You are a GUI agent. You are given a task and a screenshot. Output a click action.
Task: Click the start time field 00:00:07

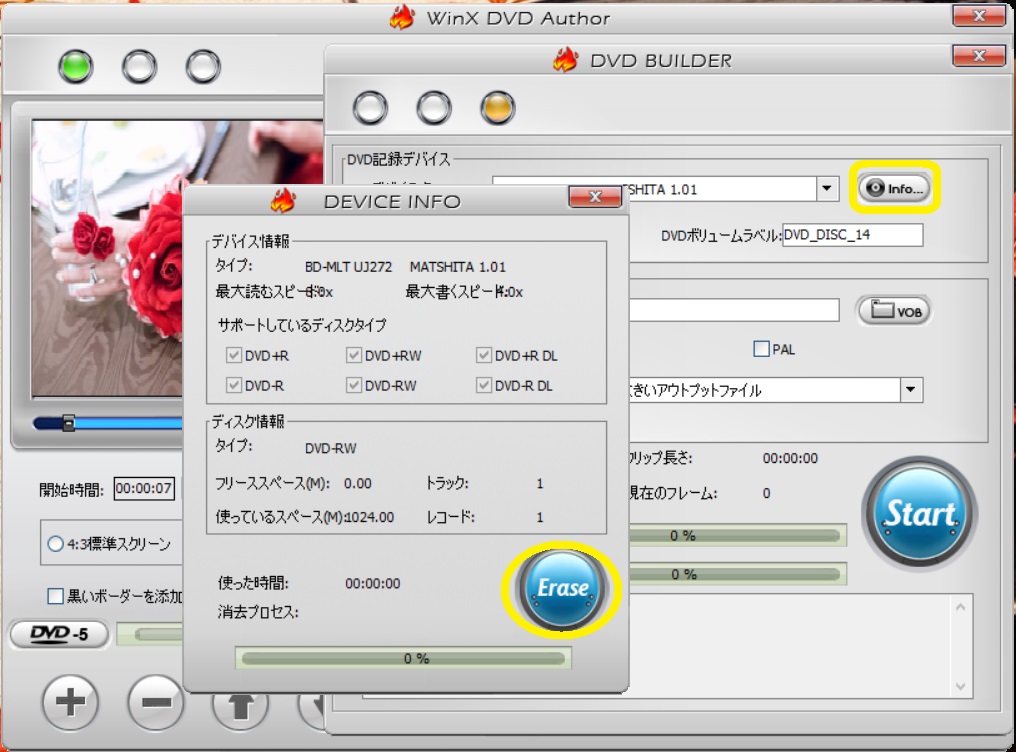[144, 488]
